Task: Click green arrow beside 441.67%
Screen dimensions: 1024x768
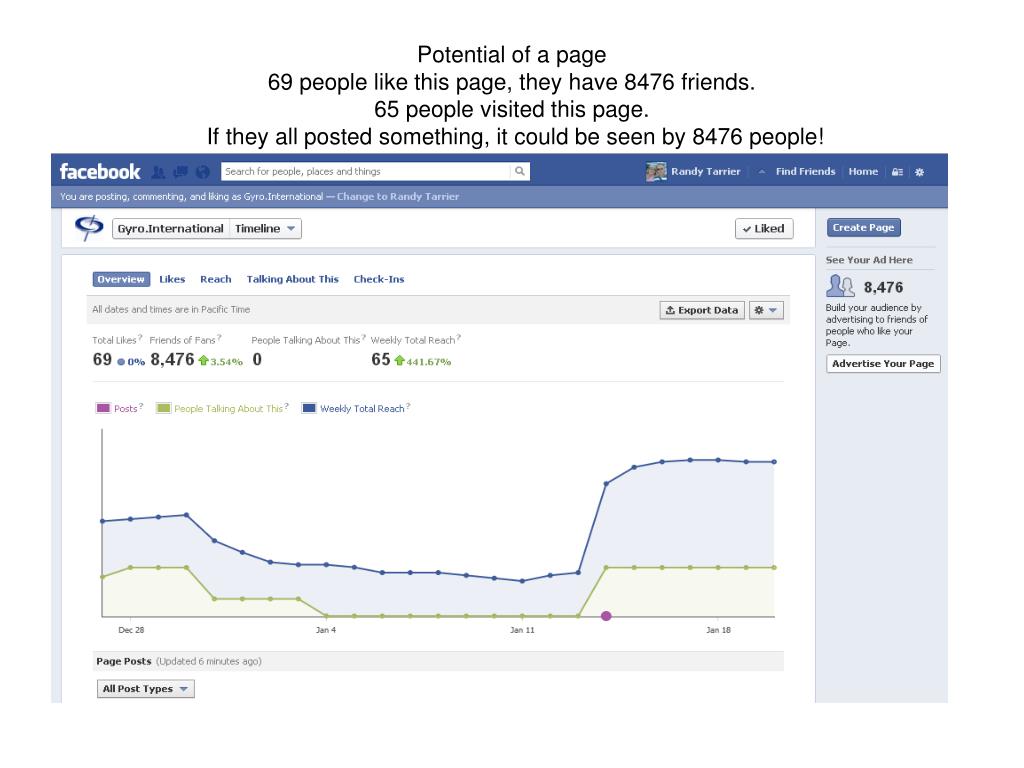Action: [399, 360]
